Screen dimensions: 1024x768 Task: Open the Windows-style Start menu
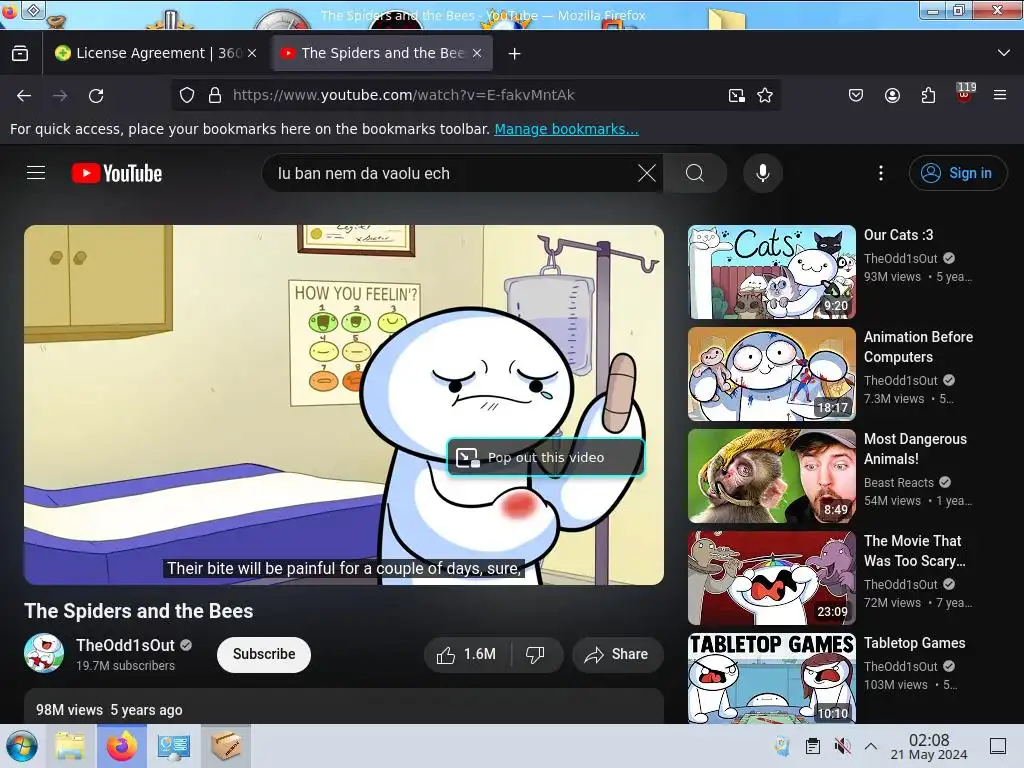coord(22,746)
